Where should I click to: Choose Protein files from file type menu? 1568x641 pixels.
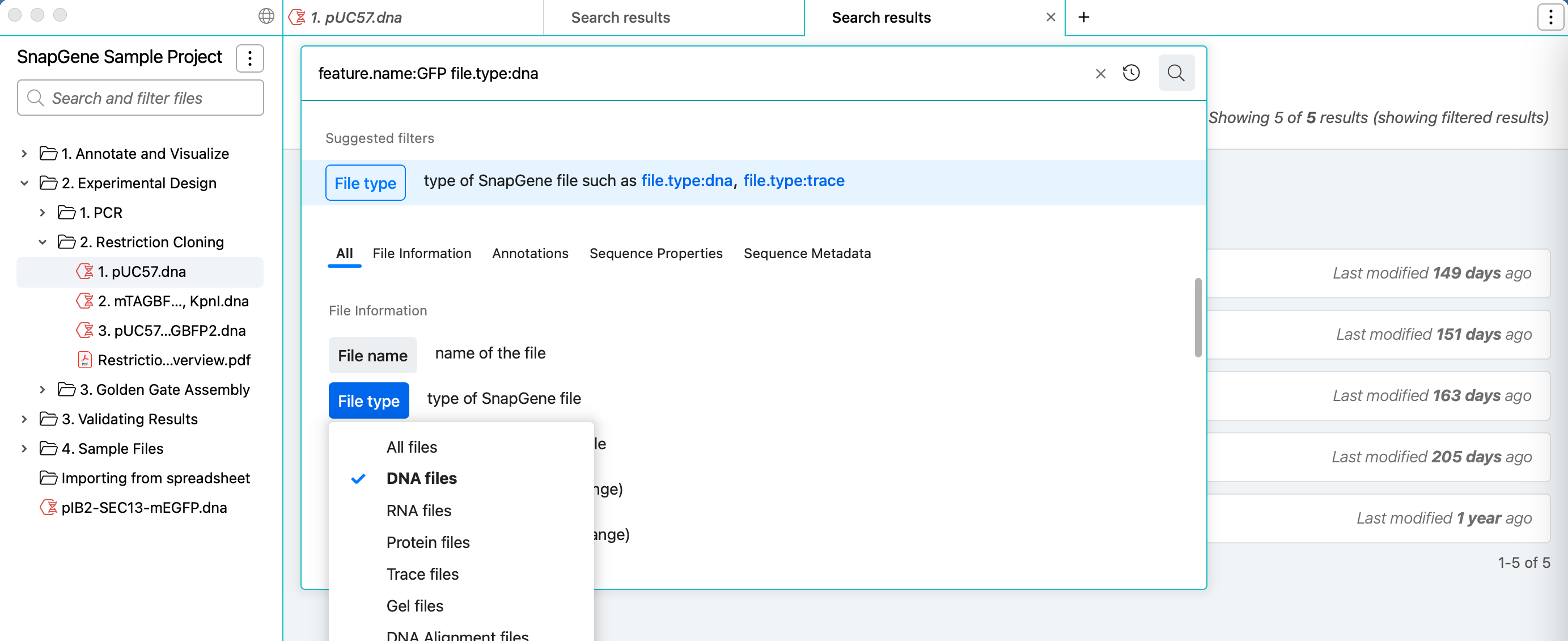point(461,542)
